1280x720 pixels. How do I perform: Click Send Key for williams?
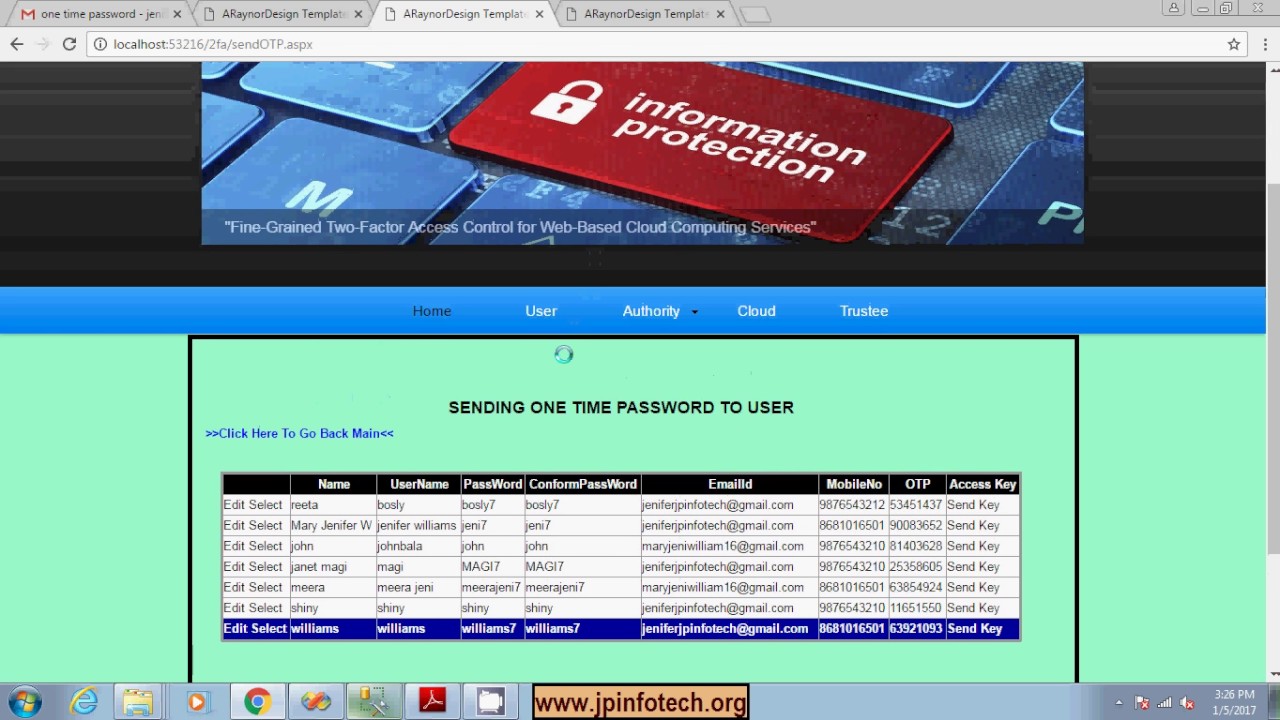point(974,629)
